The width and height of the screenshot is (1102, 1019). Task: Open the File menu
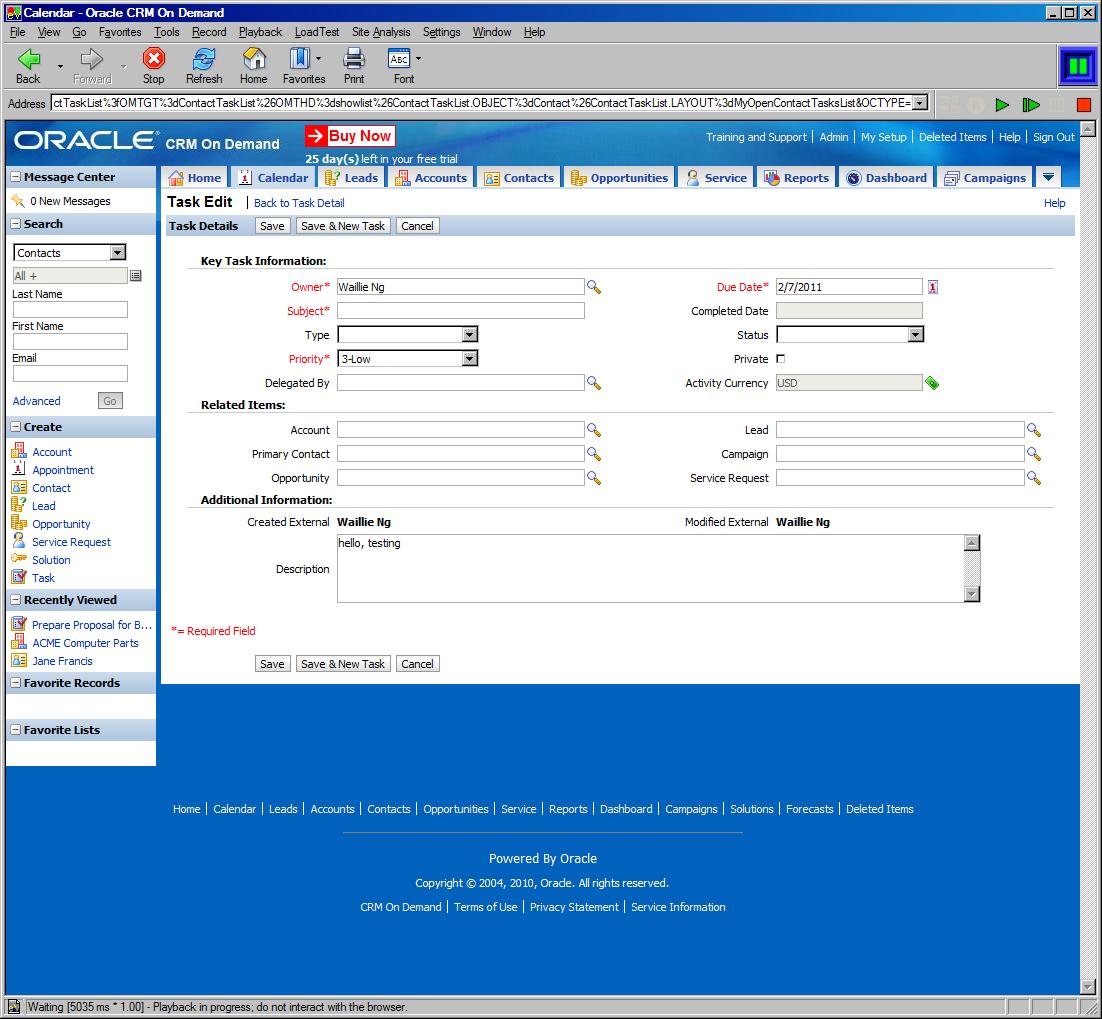pos(18,32)
